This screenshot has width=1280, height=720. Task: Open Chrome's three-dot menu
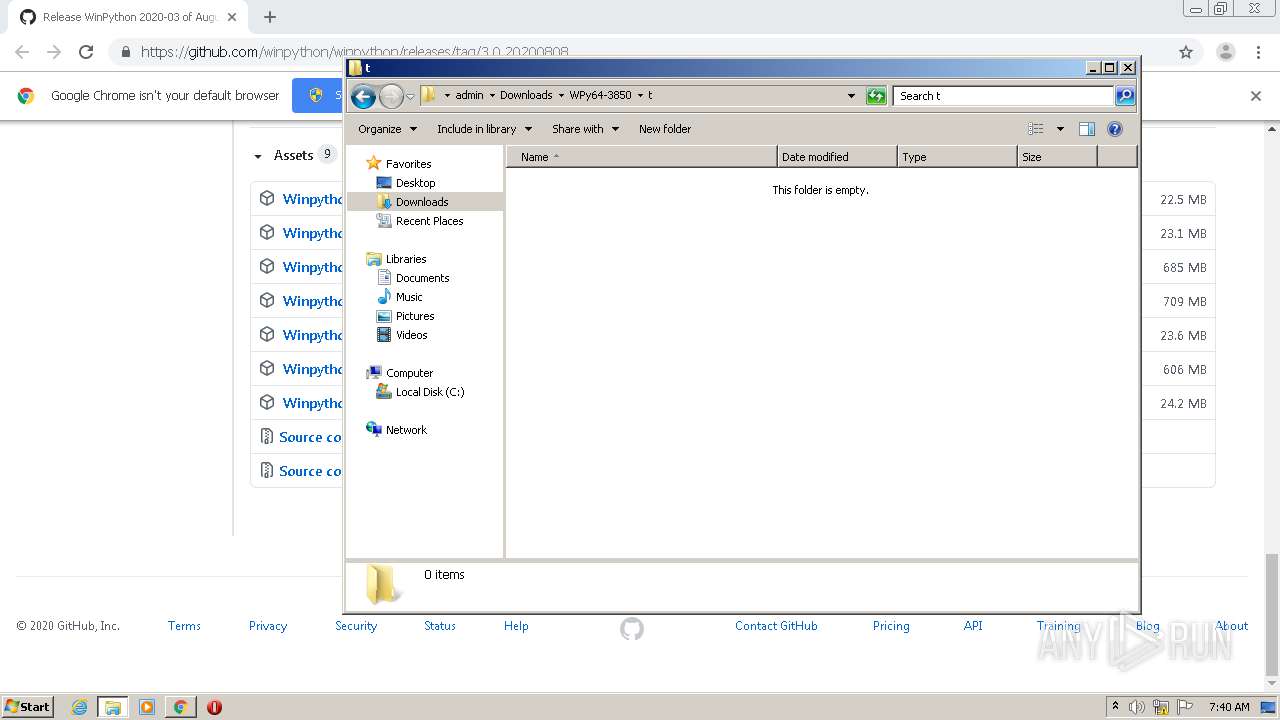click(1258, 52)
